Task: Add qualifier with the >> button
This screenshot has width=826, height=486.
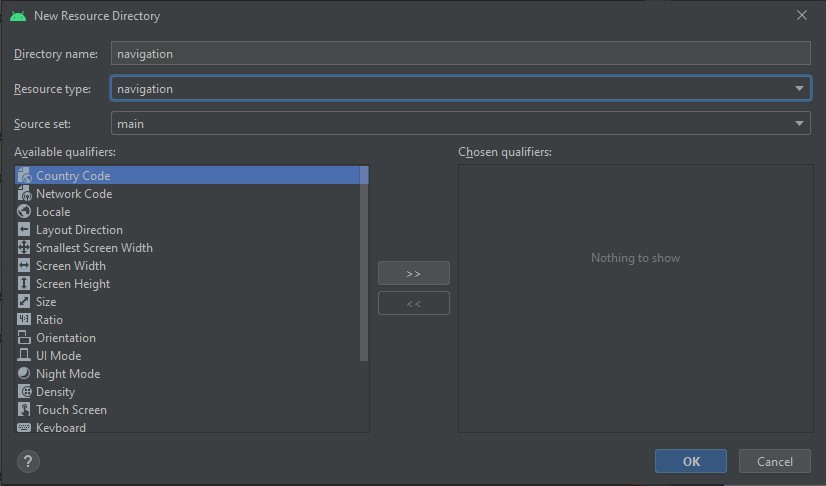Action: coord(414,273)
